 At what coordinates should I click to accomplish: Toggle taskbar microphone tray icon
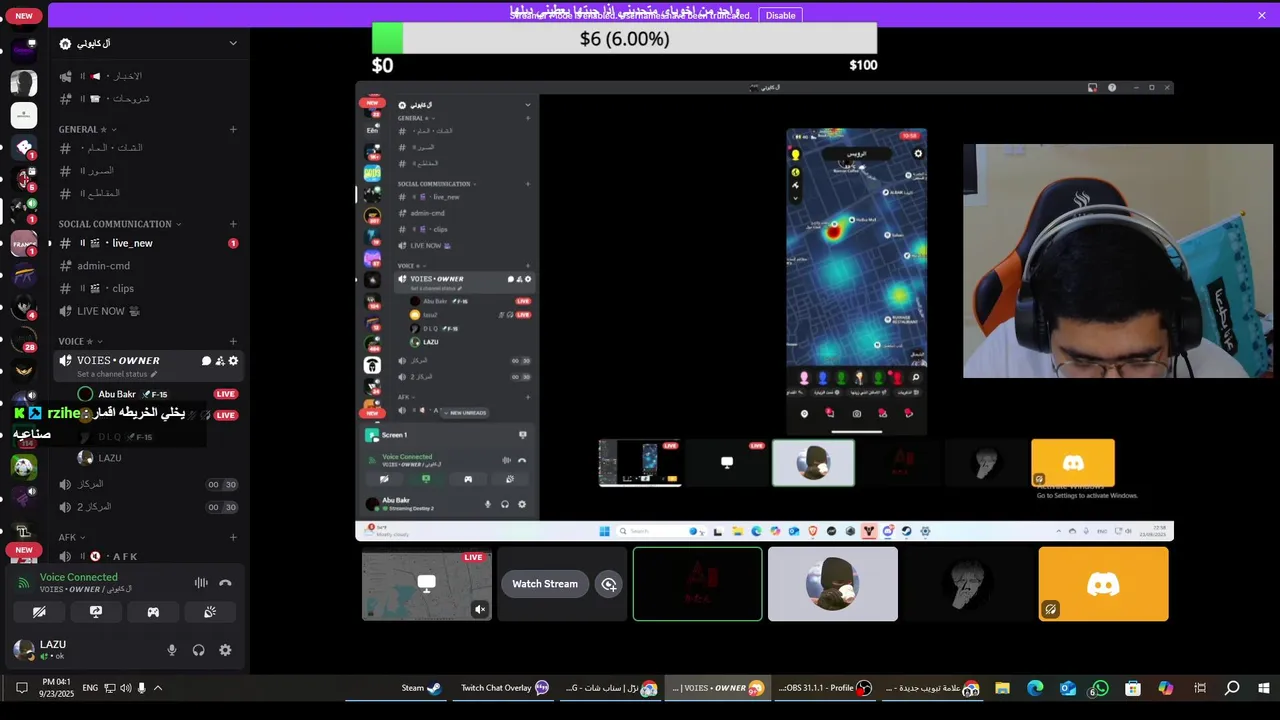tap(142, 688)
